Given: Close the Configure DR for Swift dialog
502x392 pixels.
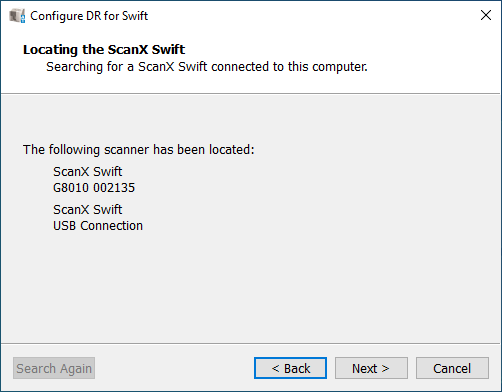Looking at the screenshot, I should pos(486,15).
